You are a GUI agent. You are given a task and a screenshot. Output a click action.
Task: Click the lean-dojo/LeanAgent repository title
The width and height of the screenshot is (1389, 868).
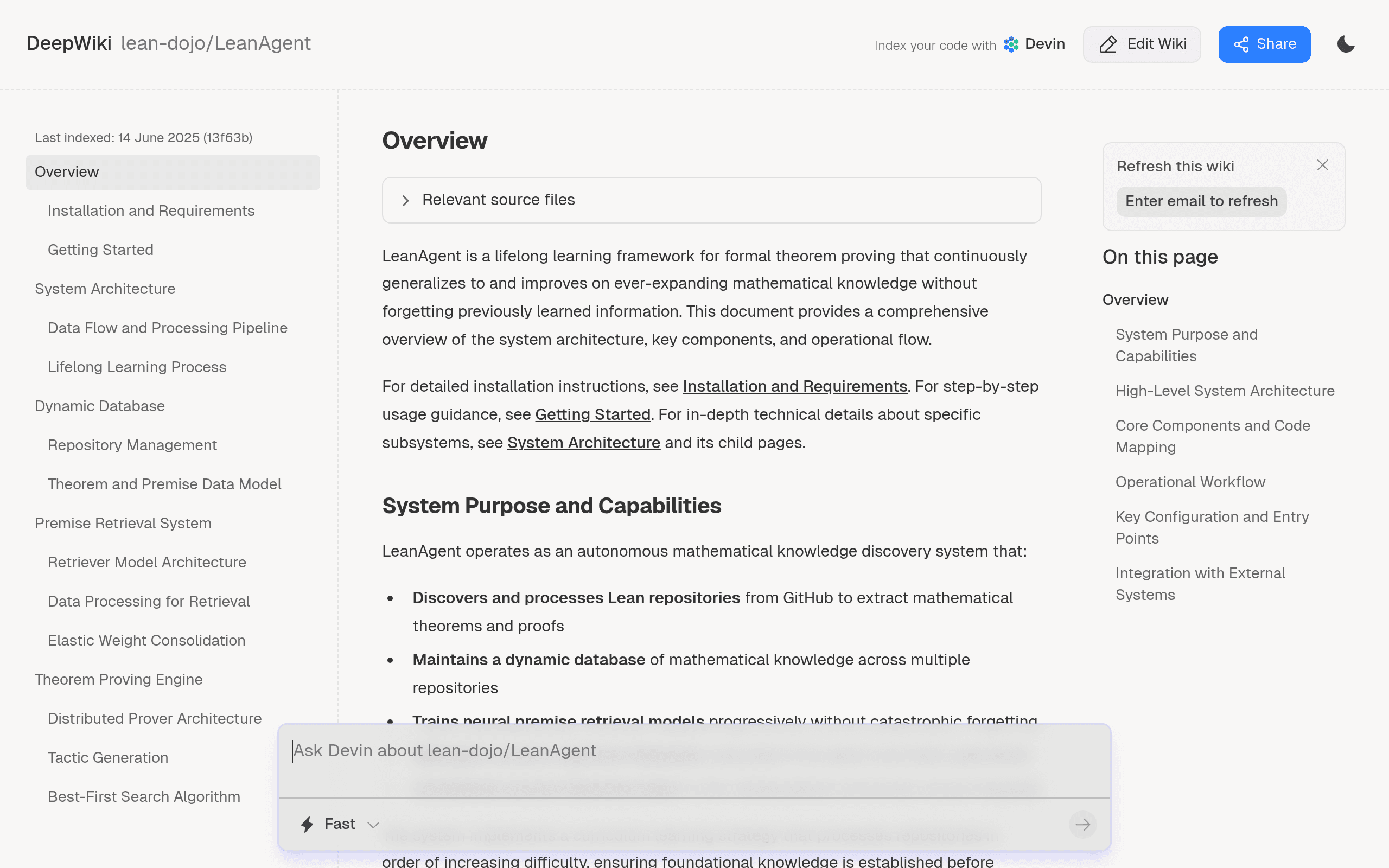216,43
